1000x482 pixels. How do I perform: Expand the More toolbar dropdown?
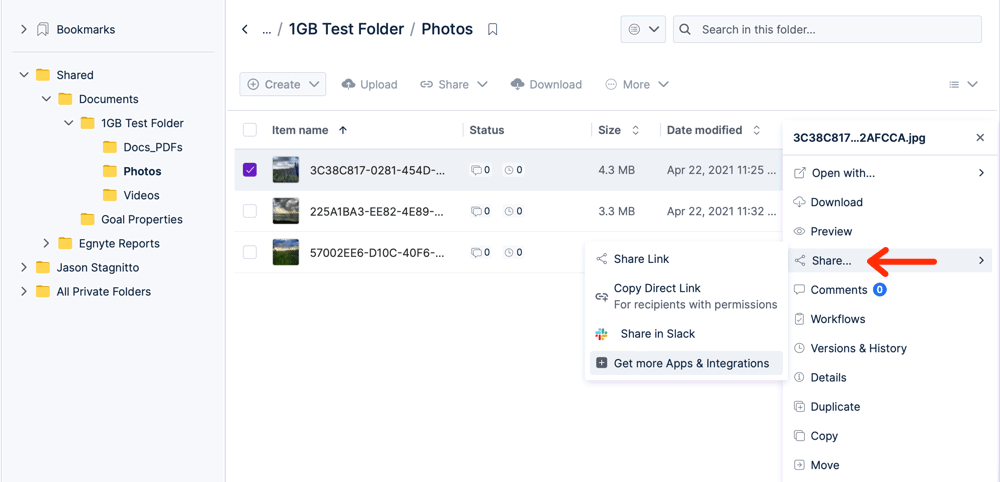pyautogui.click(x=636, y=84)
